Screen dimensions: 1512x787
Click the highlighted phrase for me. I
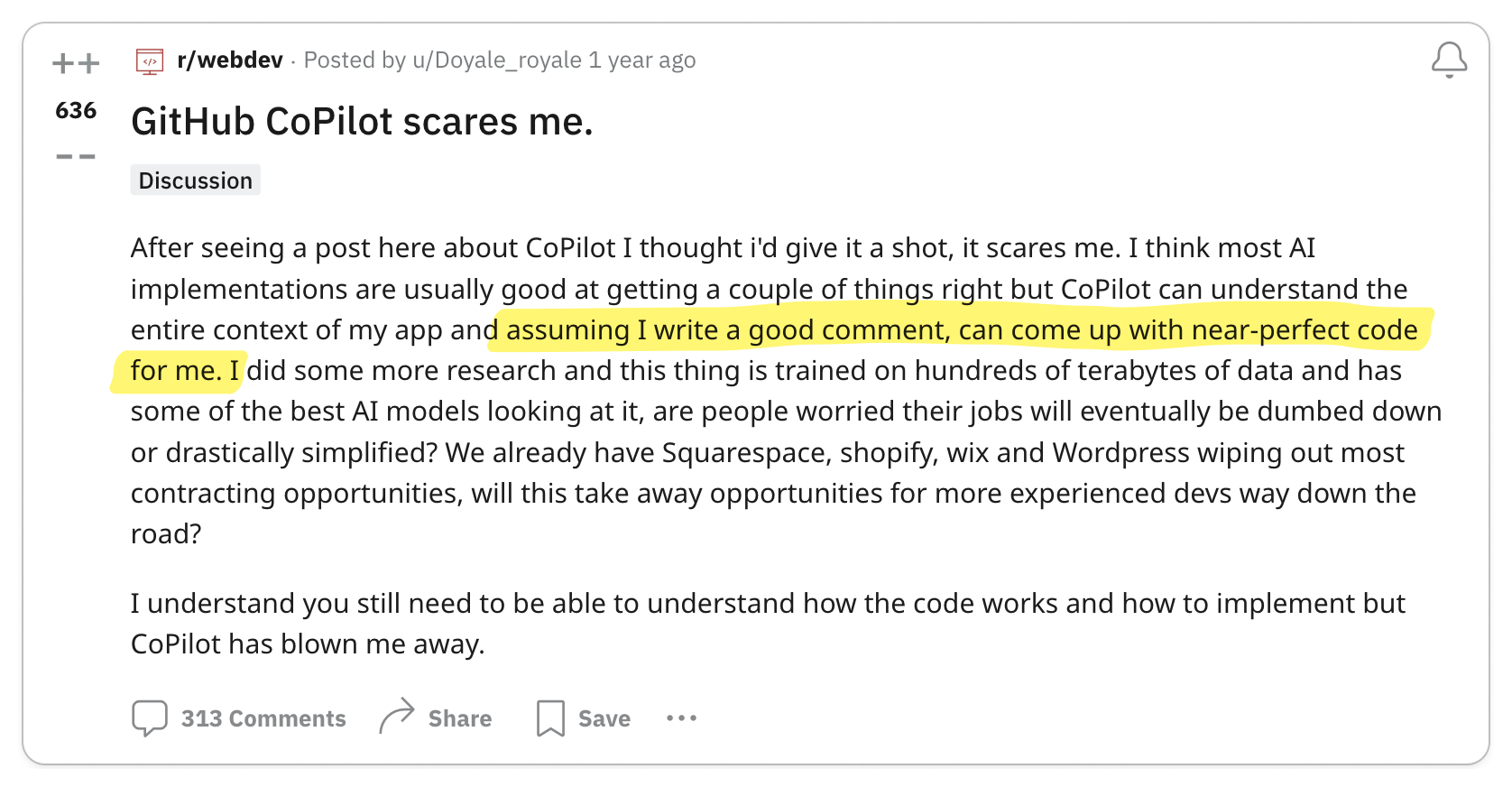(x=185, y=371)
